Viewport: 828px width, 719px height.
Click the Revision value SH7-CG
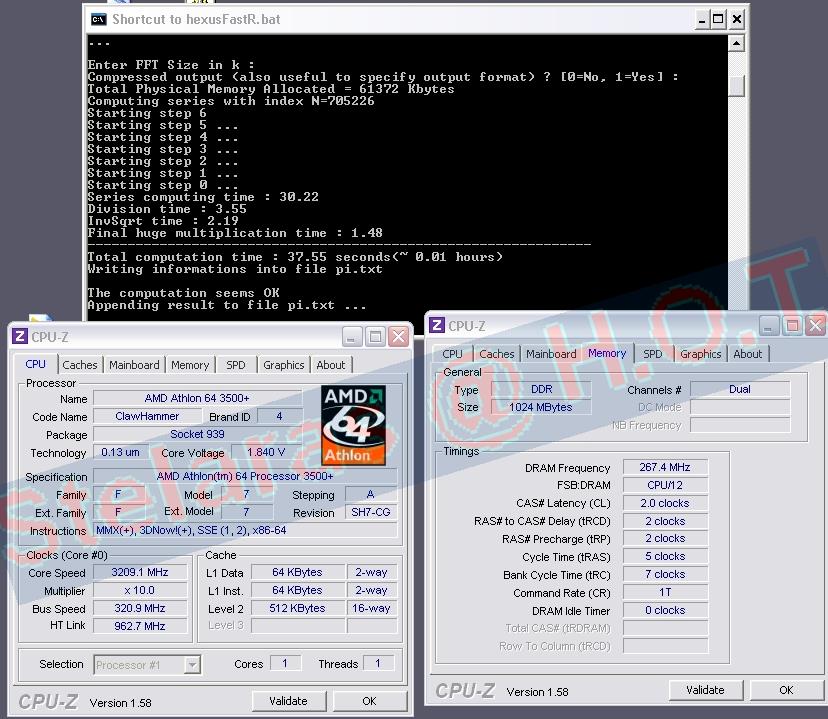tap(371, 512)
